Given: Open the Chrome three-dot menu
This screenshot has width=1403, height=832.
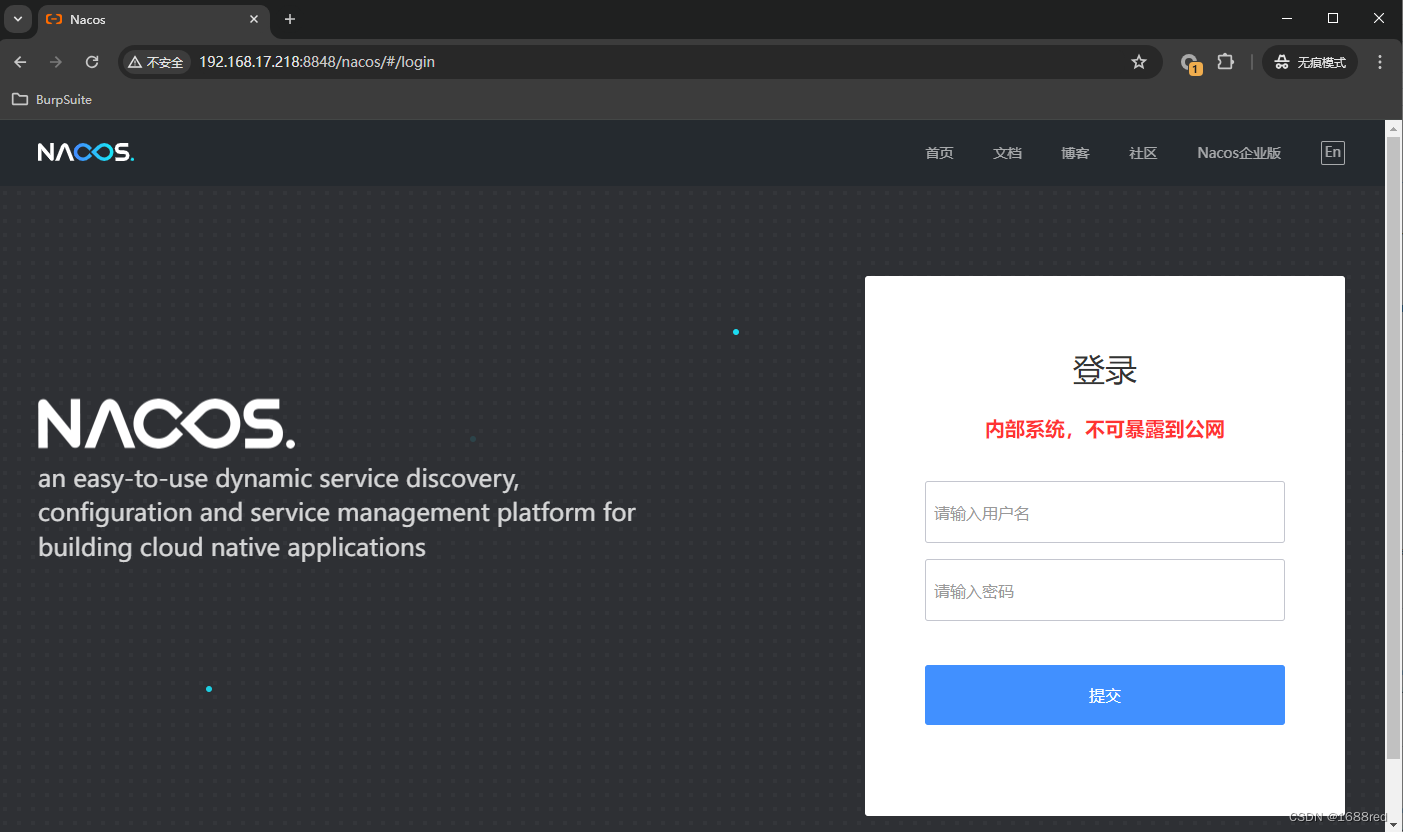Looking at the screenshot, I should [1380, 62].
